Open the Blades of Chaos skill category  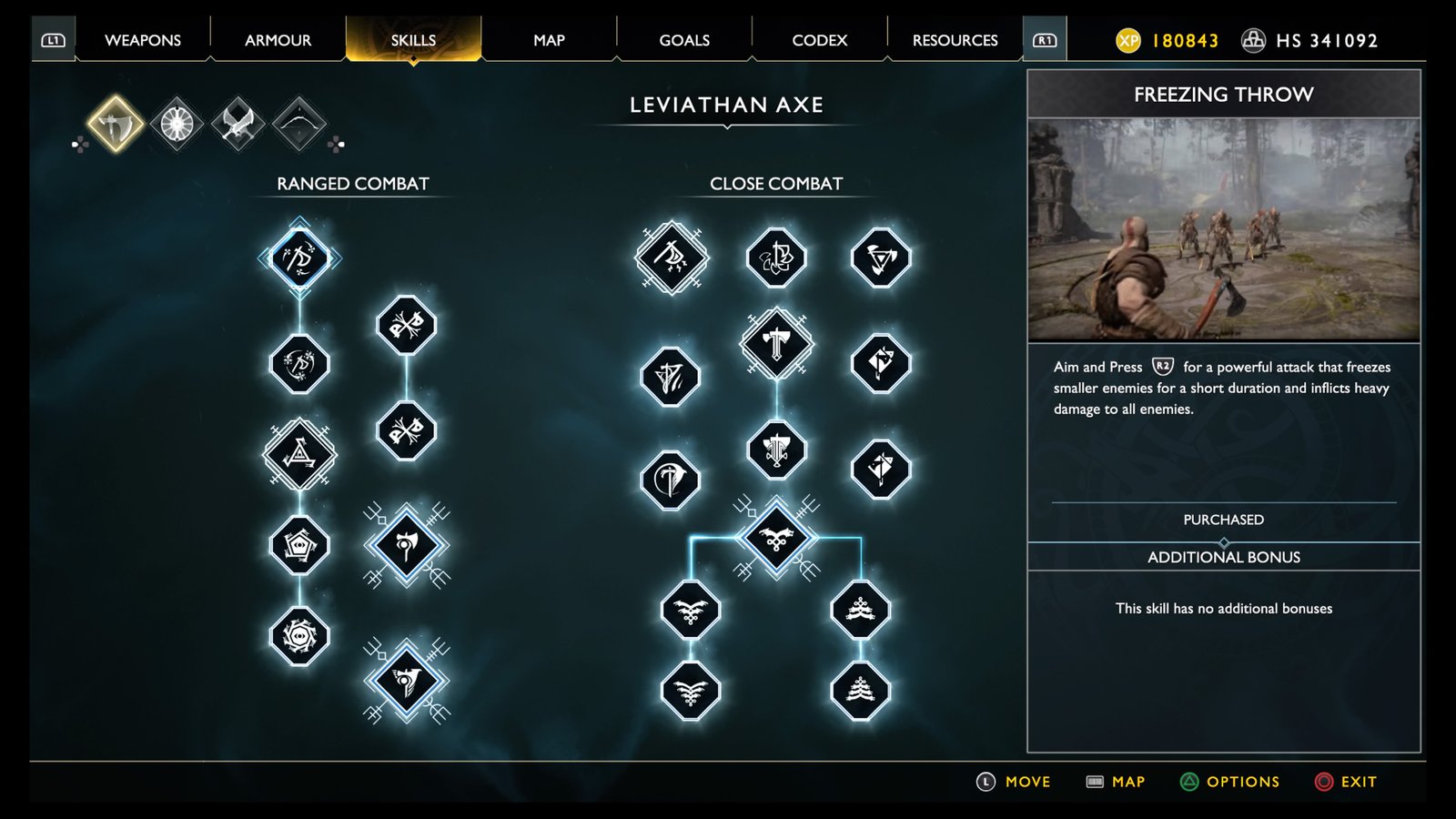238,124
